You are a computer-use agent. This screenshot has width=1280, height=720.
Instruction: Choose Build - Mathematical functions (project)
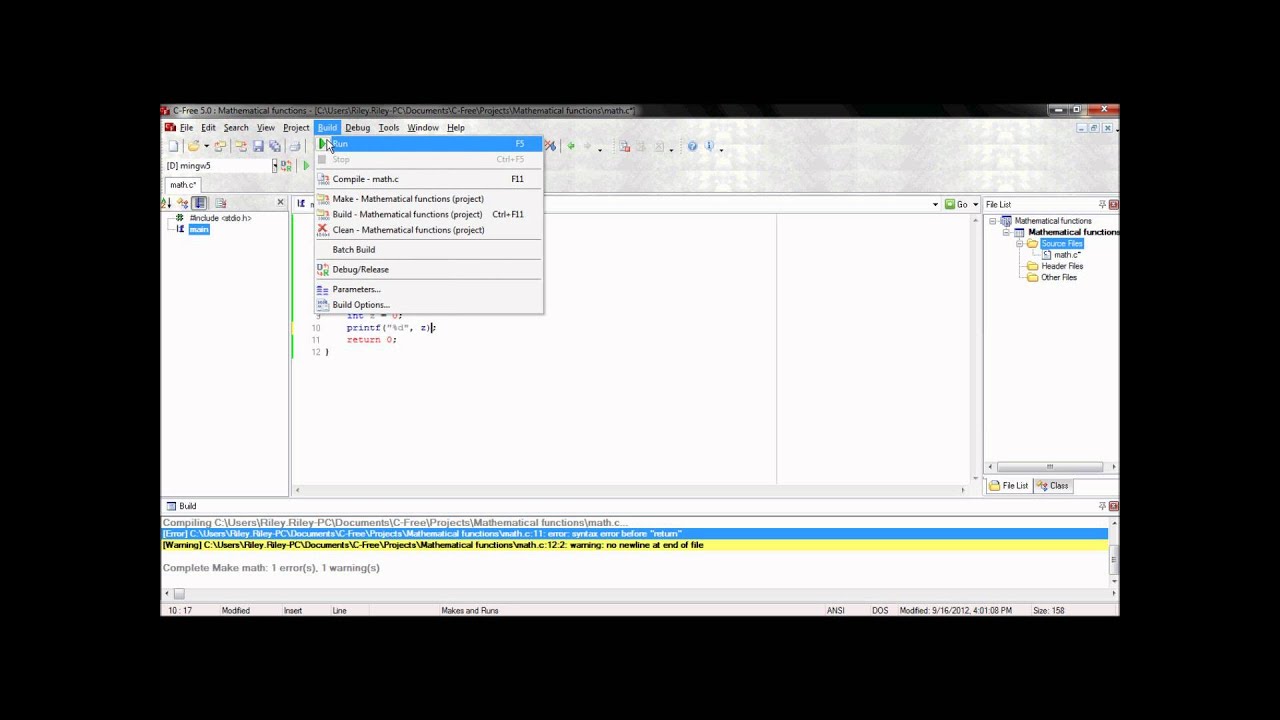[x=429, y=214]
